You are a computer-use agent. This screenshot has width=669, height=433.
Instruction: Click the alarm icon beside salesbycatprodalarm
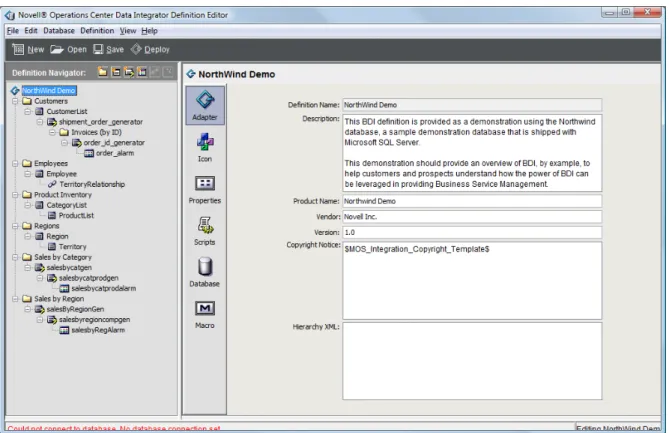(x=64, y=288)
